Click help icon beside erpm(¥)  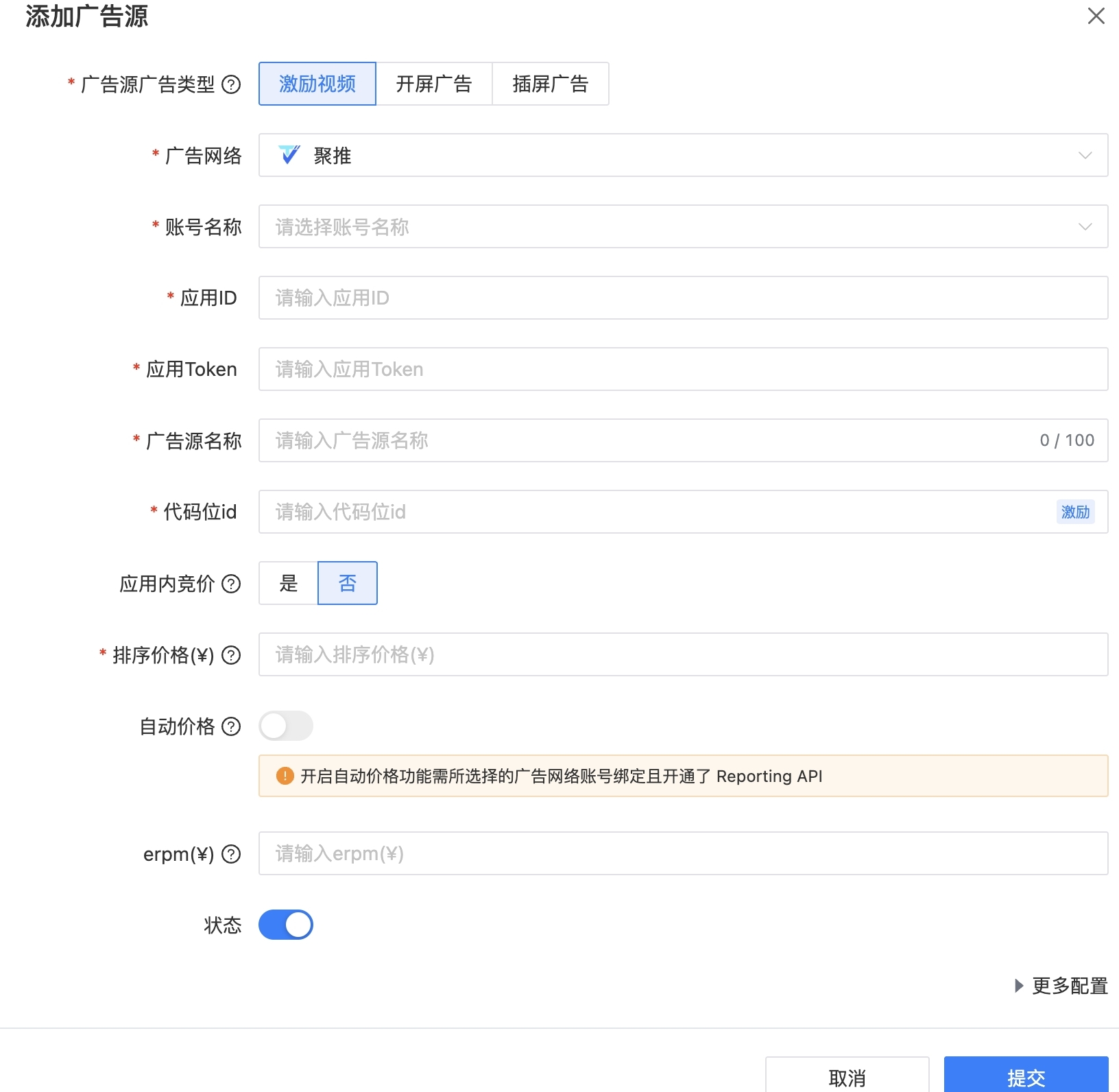click(x=232, y=854)
